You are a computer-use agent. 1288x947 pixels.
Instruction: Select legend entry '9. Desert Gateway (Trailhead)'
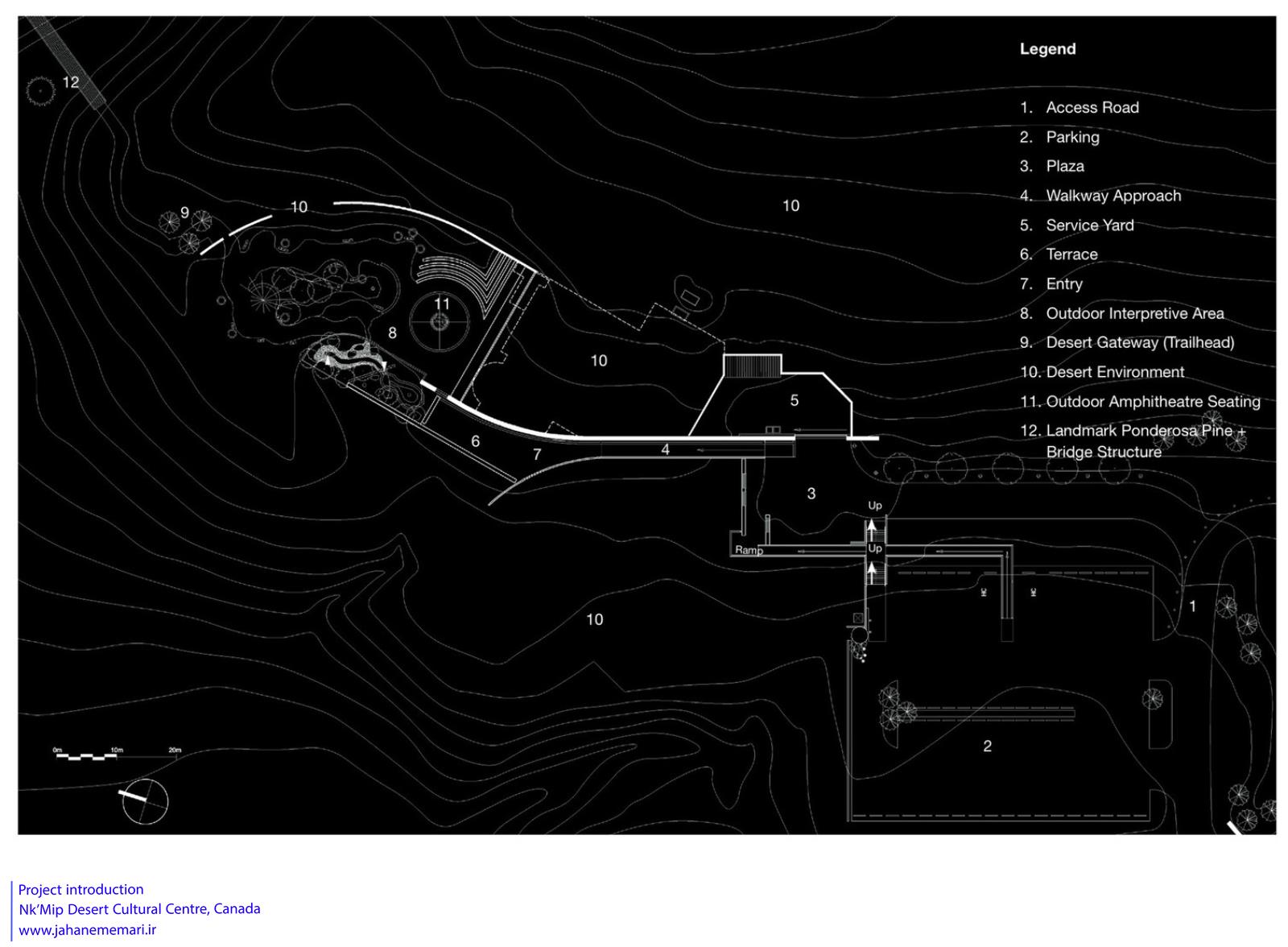tap(1126, 343)
